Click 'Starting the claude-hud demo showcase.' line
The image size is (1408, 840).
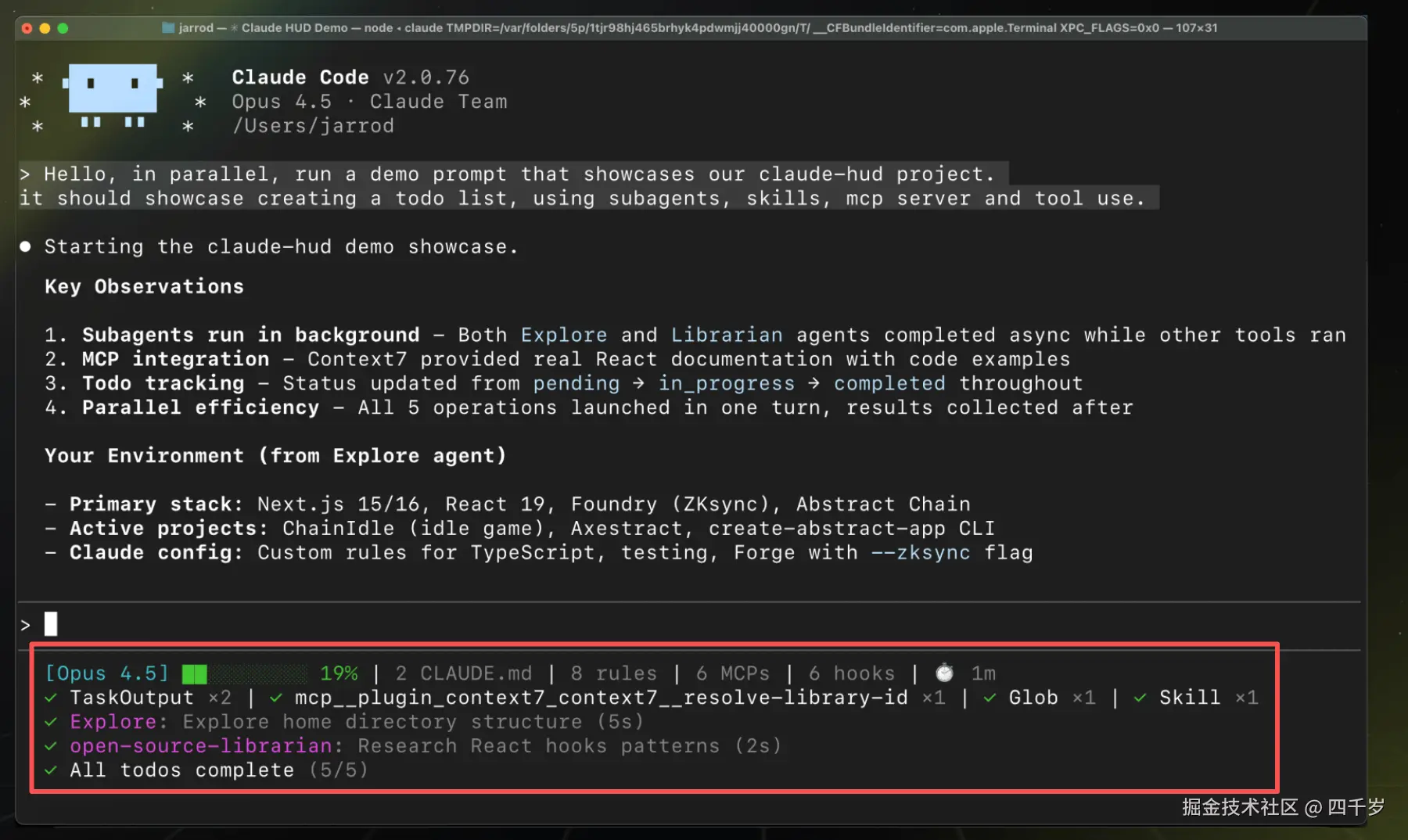coord(282,246)
